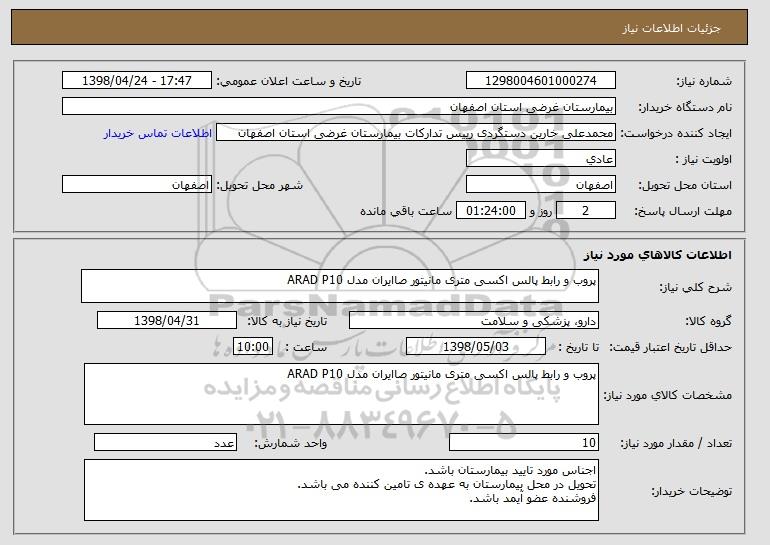
Task: Click the label تاریخ نیاز به کالا
Action: tap(287, 321)
